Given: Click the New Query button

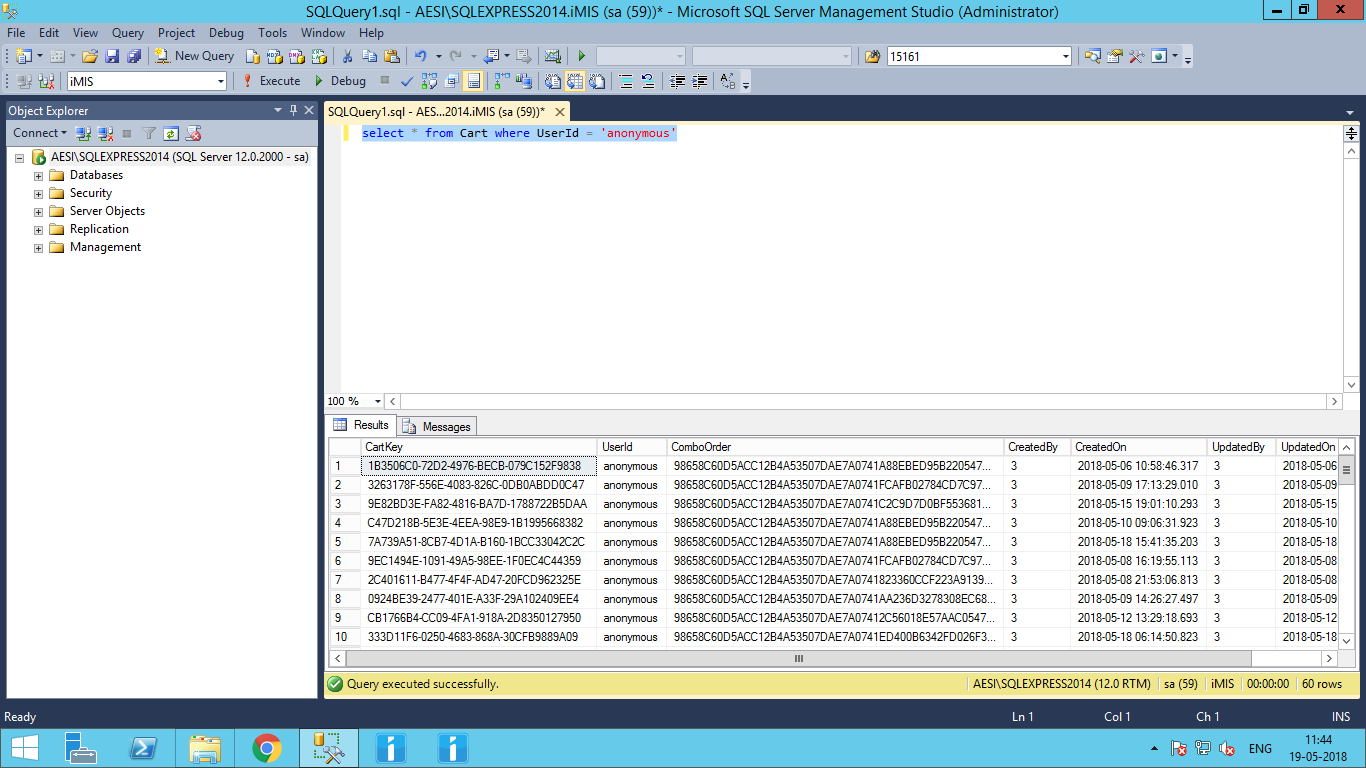Looking at the screenshot, I should [195, 56].
